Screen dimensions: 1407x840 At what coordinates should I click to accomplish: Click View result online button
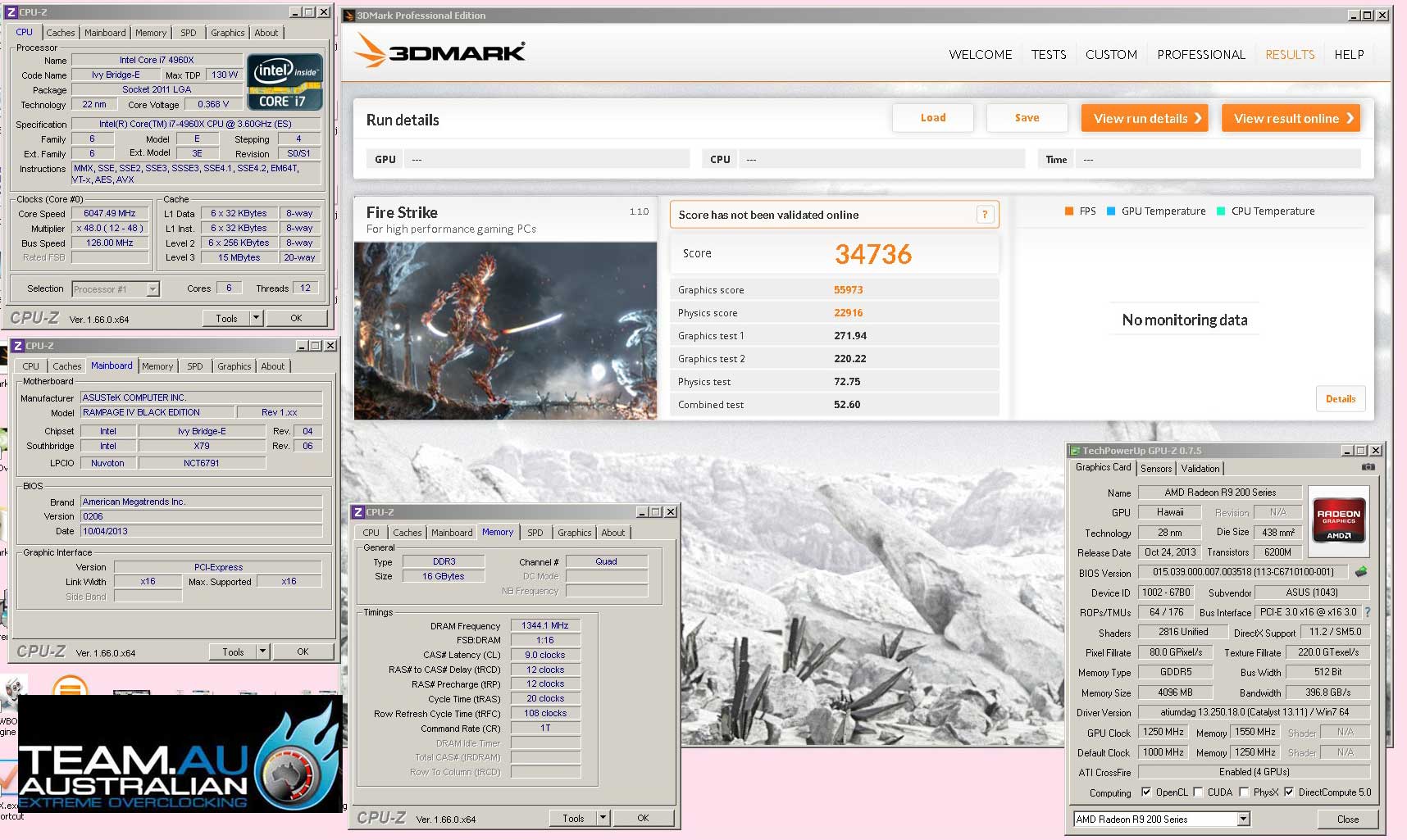point(1291,118)
